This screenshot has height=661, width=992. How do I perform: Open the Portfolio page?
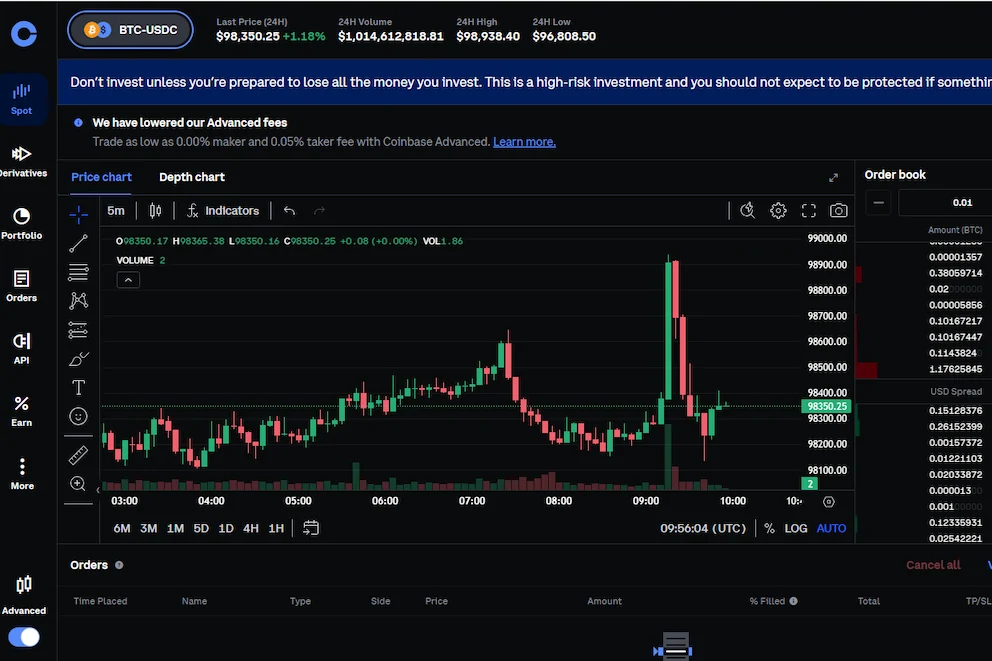[x=22, y=225]
